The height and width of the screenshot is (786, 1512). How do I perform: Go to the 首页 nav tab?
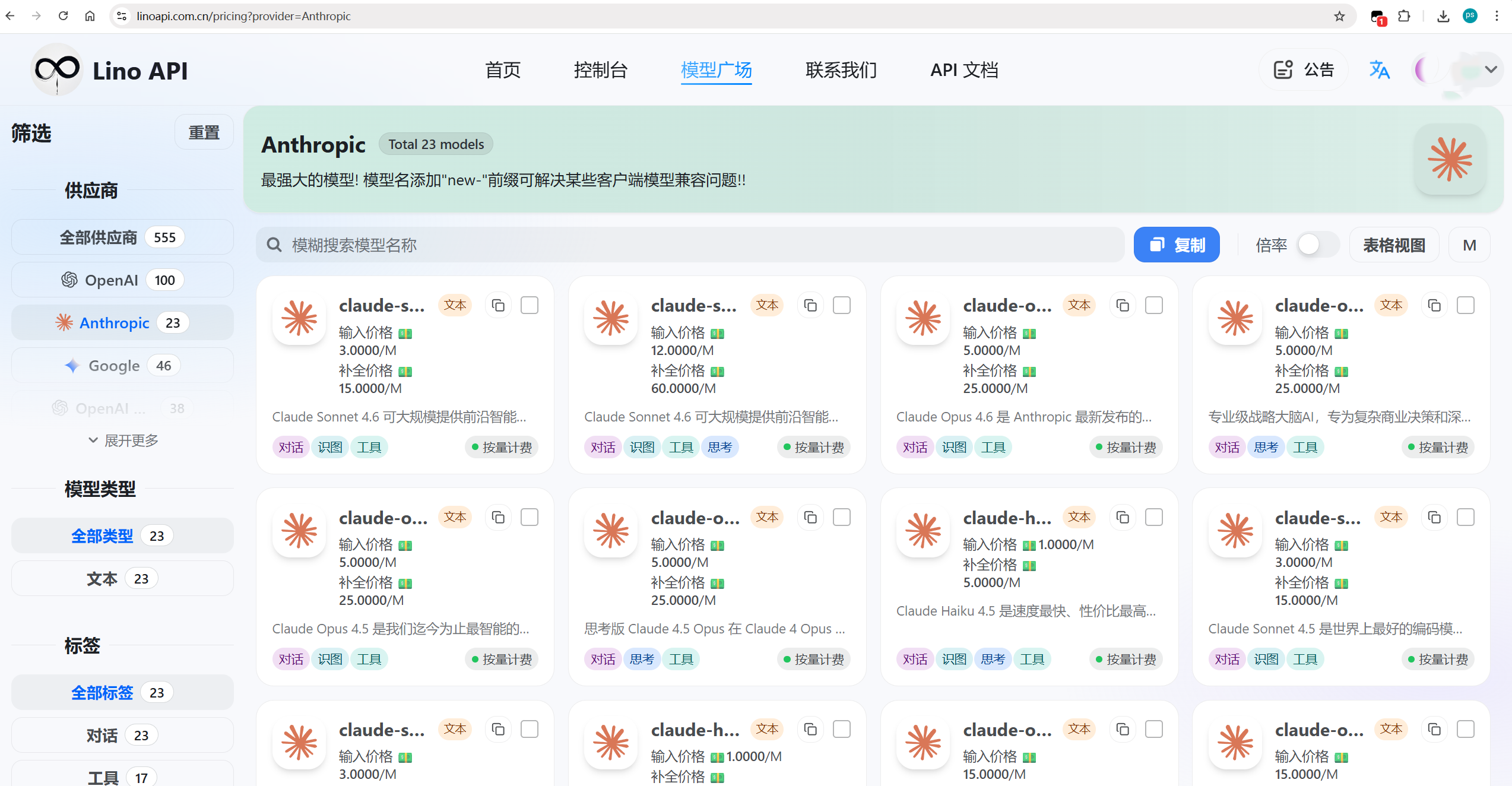(503, 70)
